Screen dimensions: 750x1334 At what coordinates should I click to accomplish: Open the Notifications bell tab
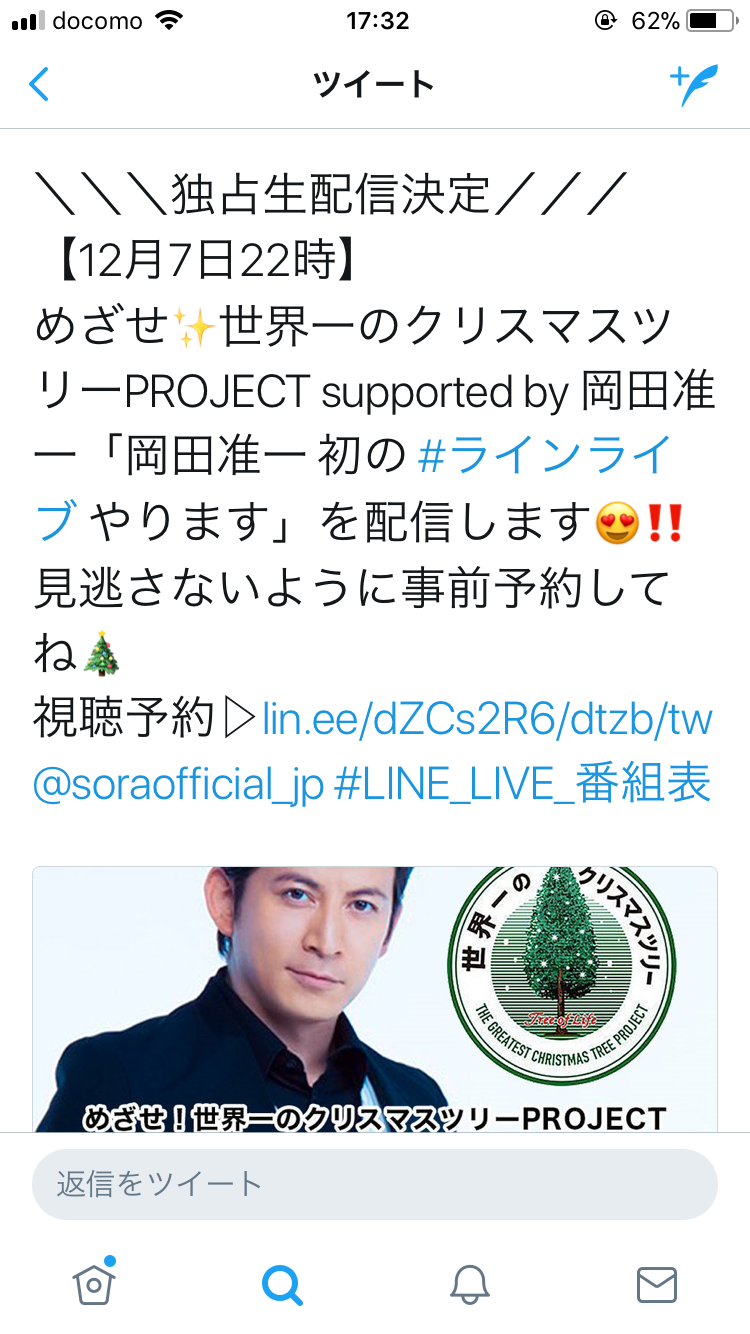click(x=469, y=1283)
